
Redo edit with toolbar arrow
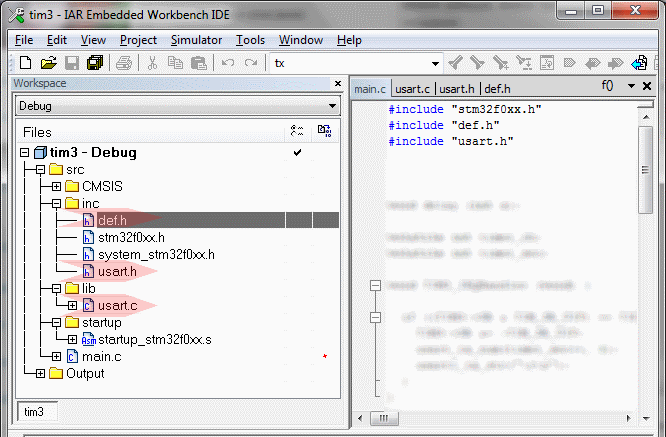(x=251, y=63)
